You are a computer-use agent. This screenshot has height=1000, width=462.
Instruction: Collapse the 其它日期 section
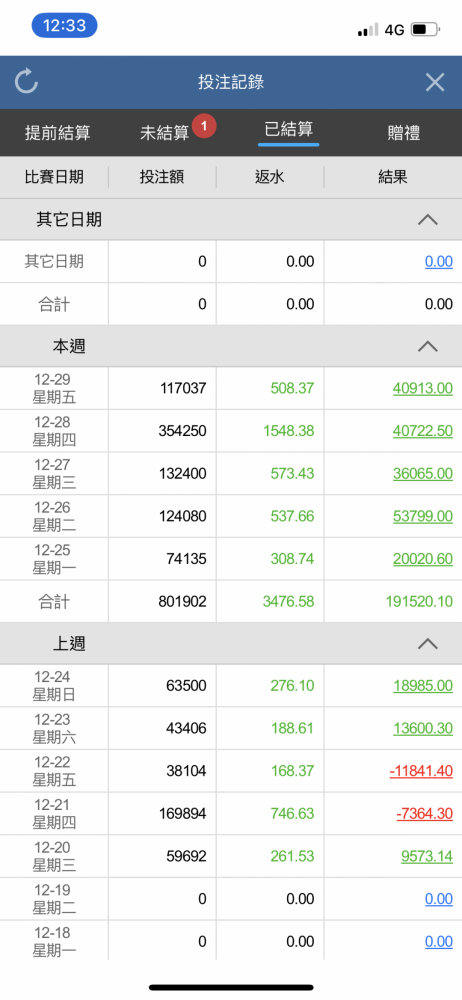[428, 219]
